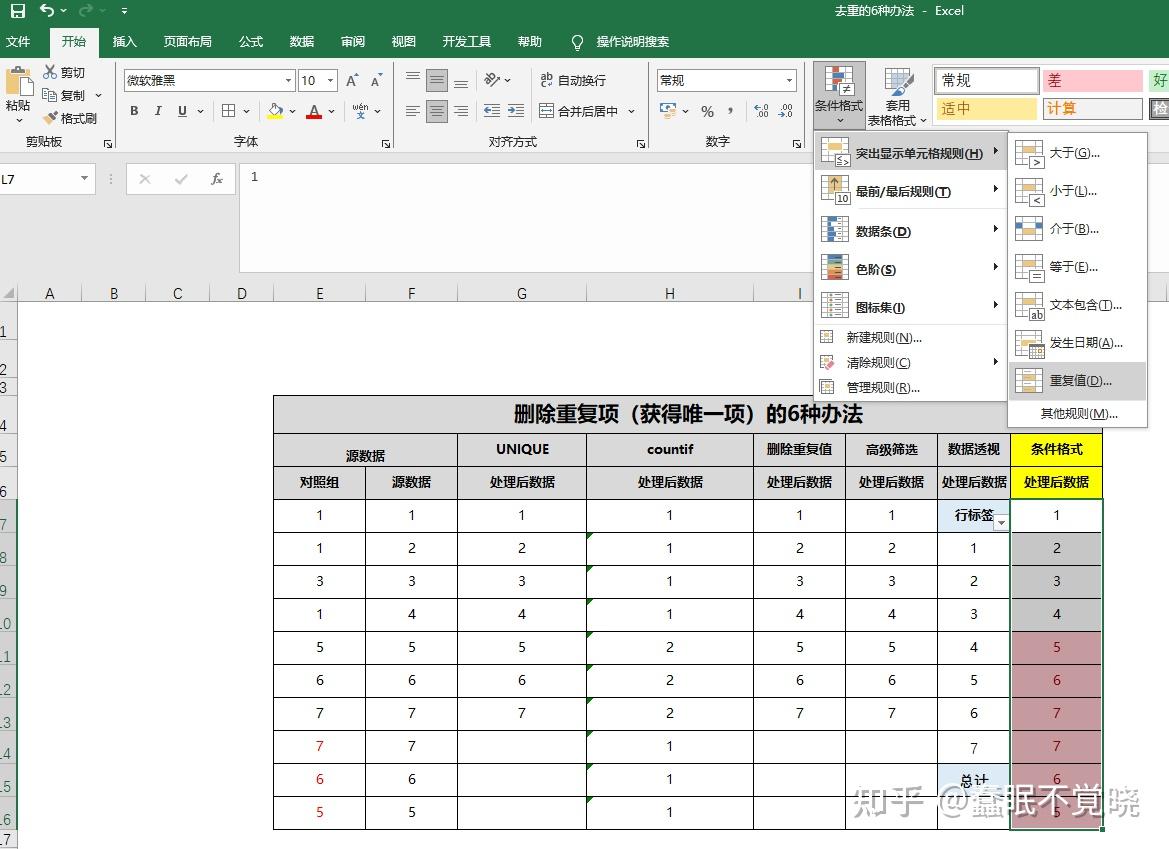Click the formula bar confirm checkmark
The image size is (1169, 849).
(x=181, y=179)
